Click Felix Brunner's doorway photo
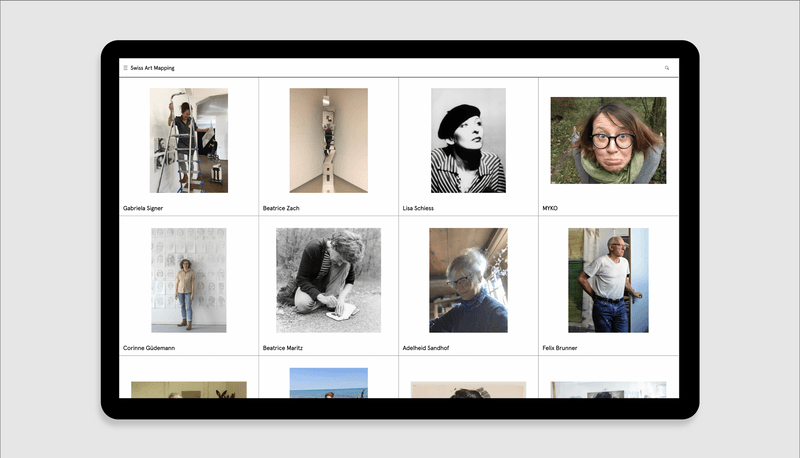Viewport: 800px width, 458px height. [608, 280]
